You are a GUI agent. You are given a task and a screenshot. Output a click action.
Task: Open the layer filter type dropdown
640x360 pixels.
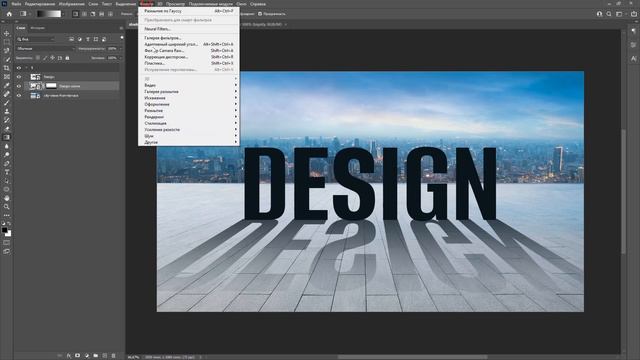(36, 39)
